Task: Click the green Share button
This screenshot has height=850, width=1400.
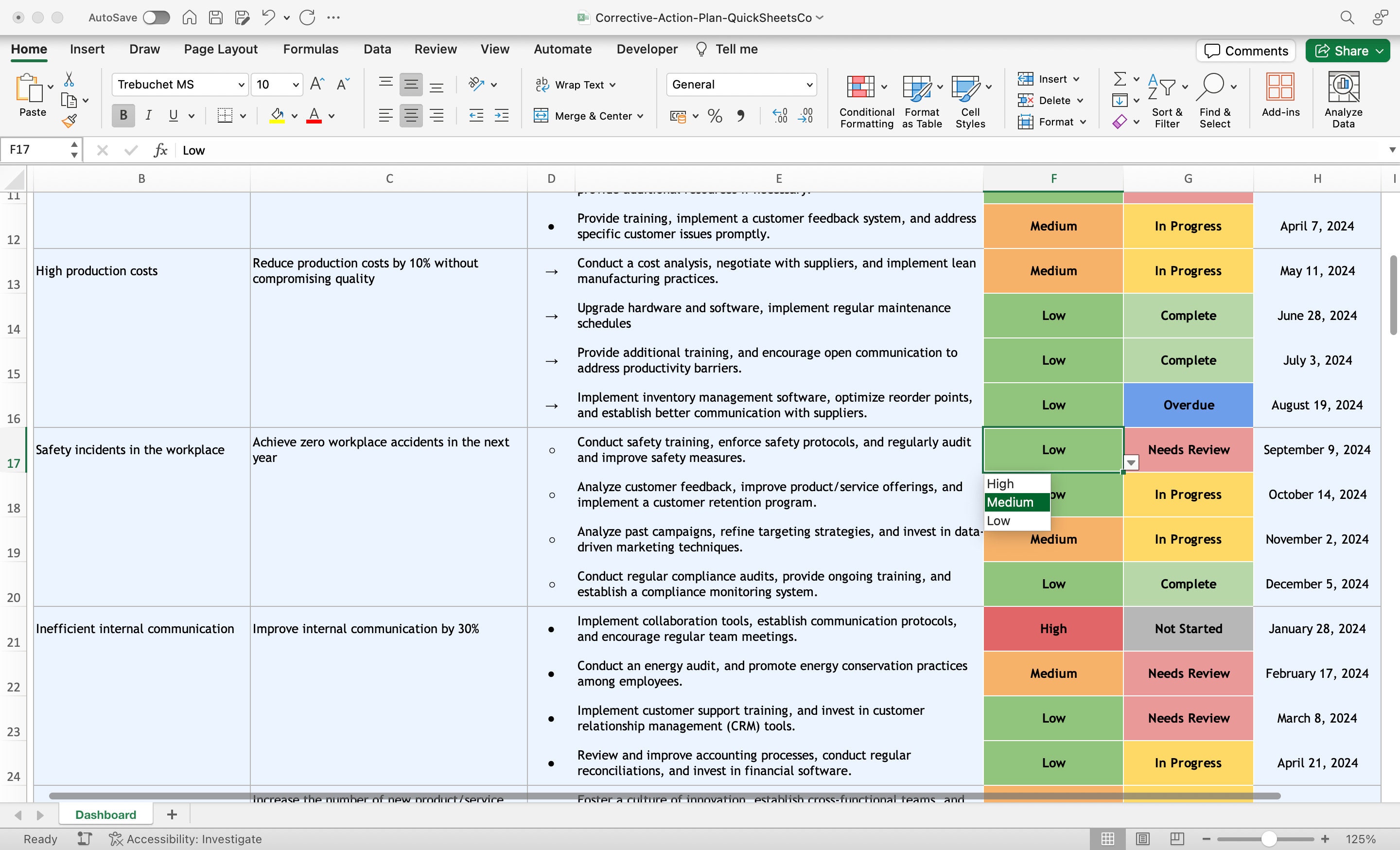Action: coord(1347,51)
